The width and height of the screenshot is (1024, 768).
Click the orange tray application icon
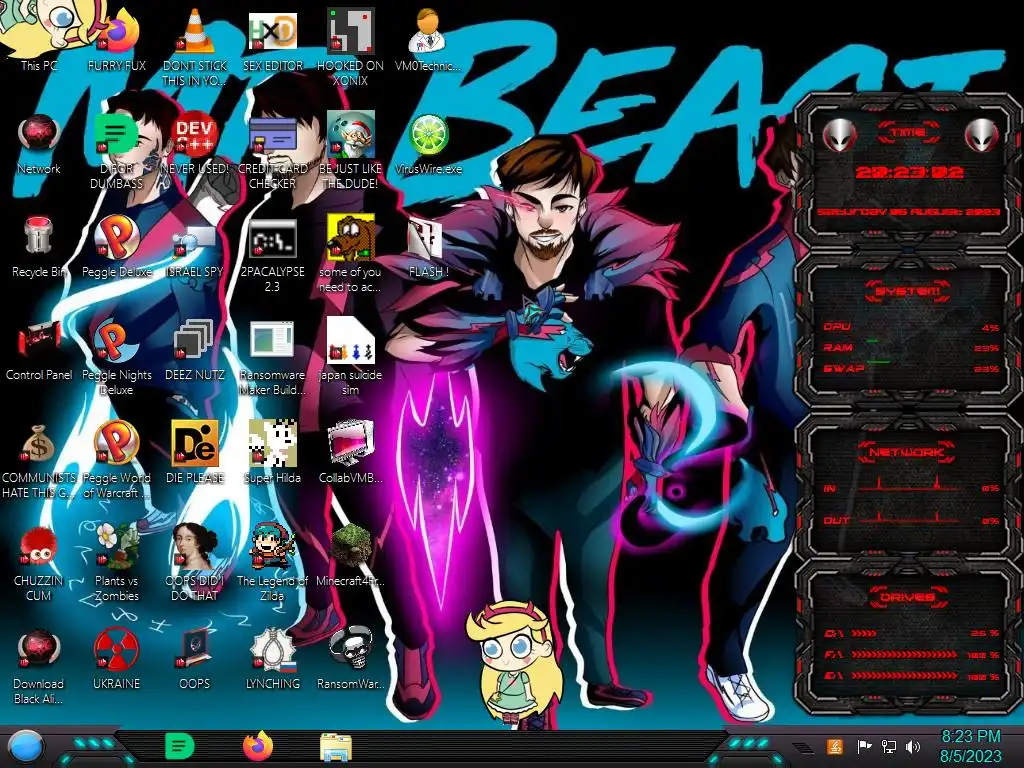tap(835, 746)
